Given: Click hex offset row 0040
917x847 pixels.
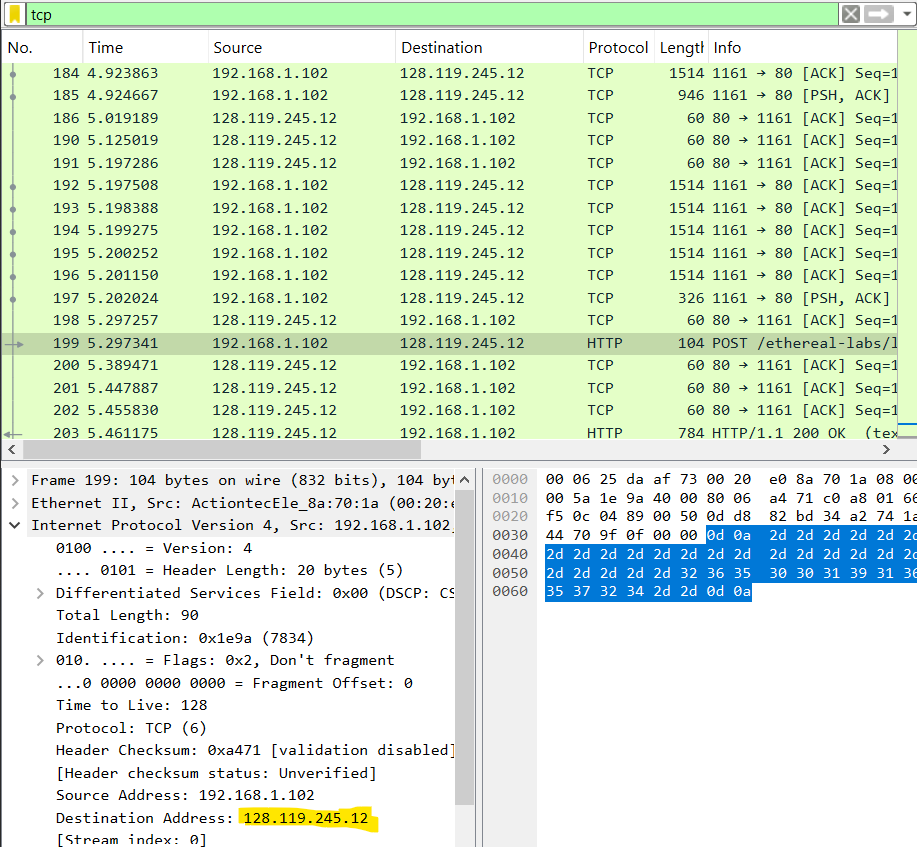Looking at the screenshot, I should (x=510, y=555).
